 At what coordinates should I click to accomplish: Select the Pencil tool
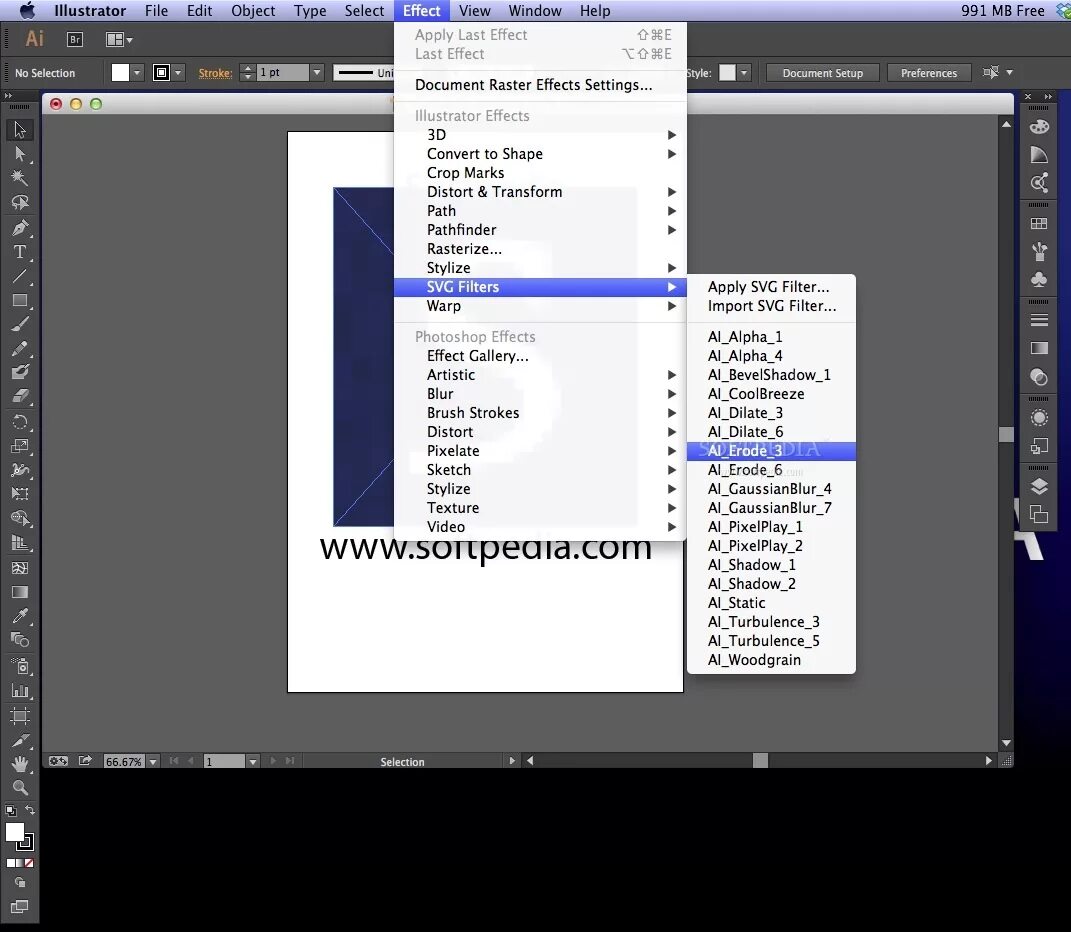20,348
